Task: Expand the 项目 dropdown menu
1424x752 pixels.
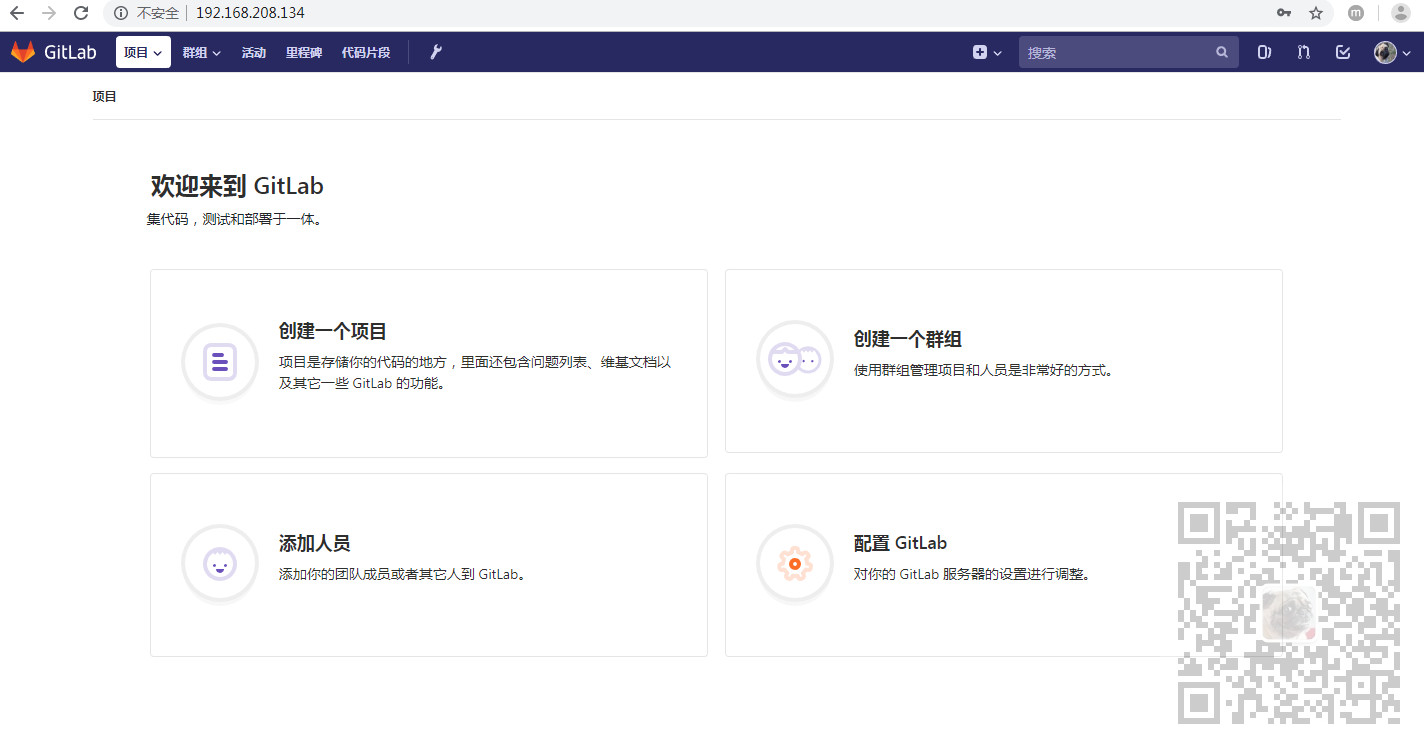Action: (x=143, y=52)
